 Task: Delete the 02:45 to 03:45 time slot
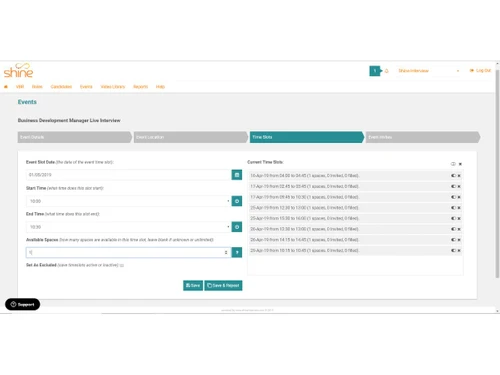point(459,186)
